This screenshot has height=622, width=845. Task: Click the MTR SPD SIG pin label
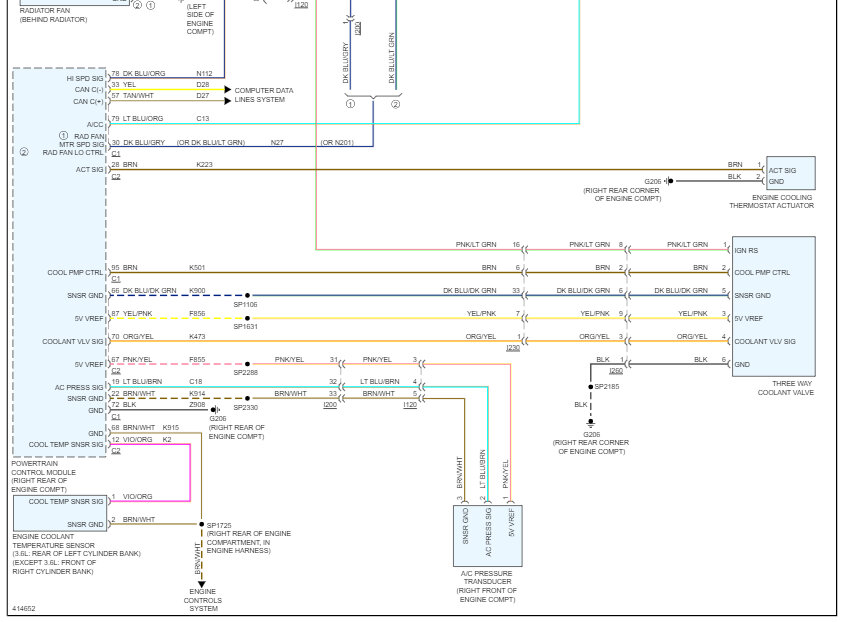81,144
